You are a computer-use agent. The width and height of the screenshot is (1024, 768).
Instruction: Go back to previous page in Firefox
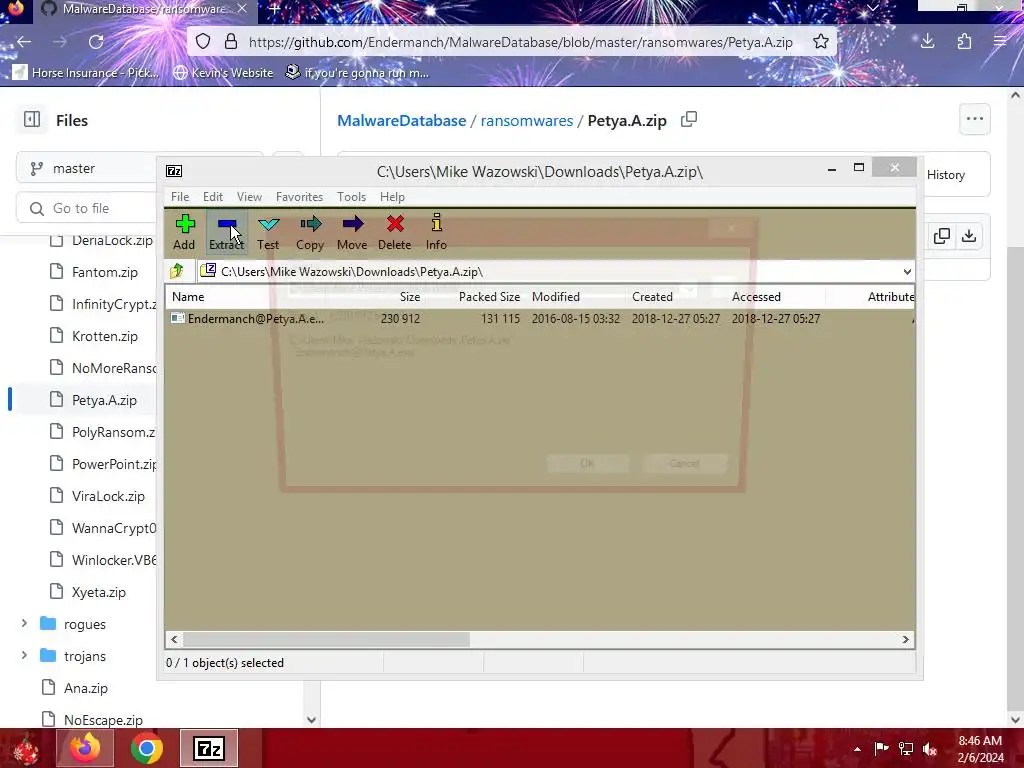pyautogui.click(x=24, y=42)
